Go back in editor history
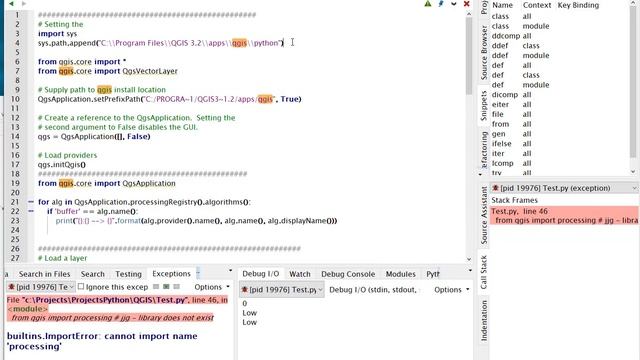 point(11,4)
